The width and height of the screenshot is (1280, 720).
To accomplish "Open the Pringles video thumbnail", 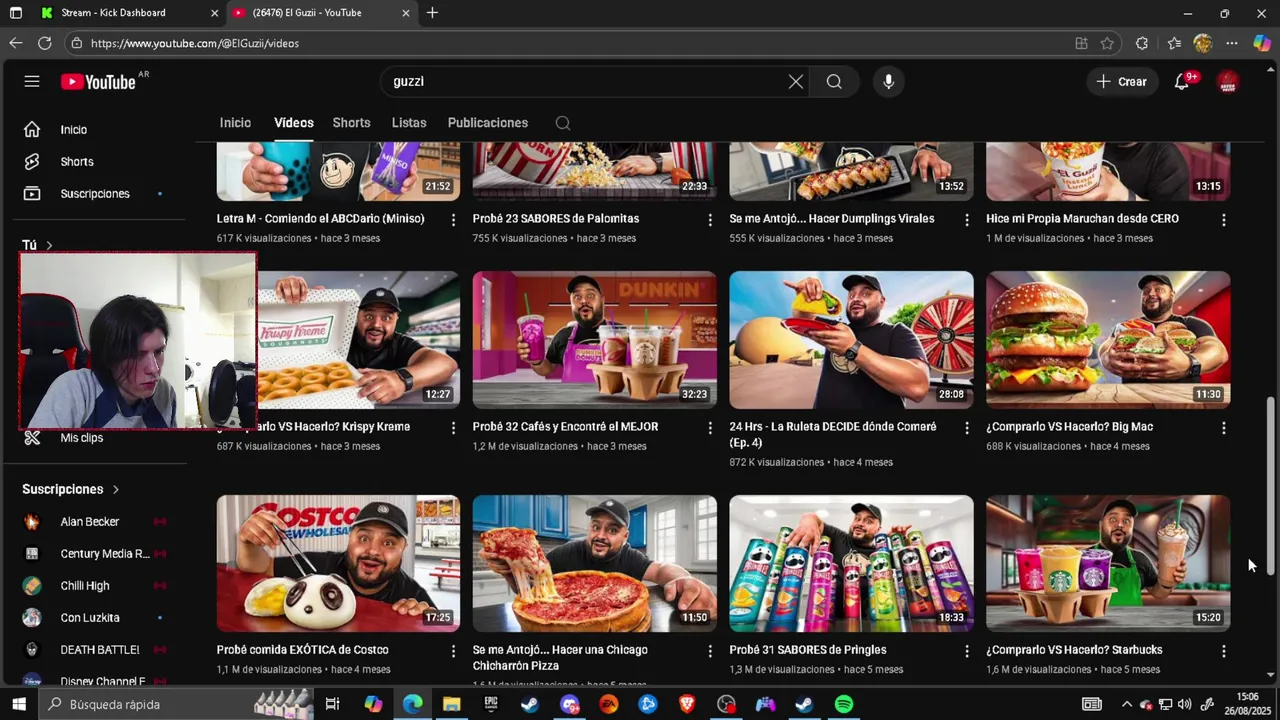I will [x=851, y=563].
